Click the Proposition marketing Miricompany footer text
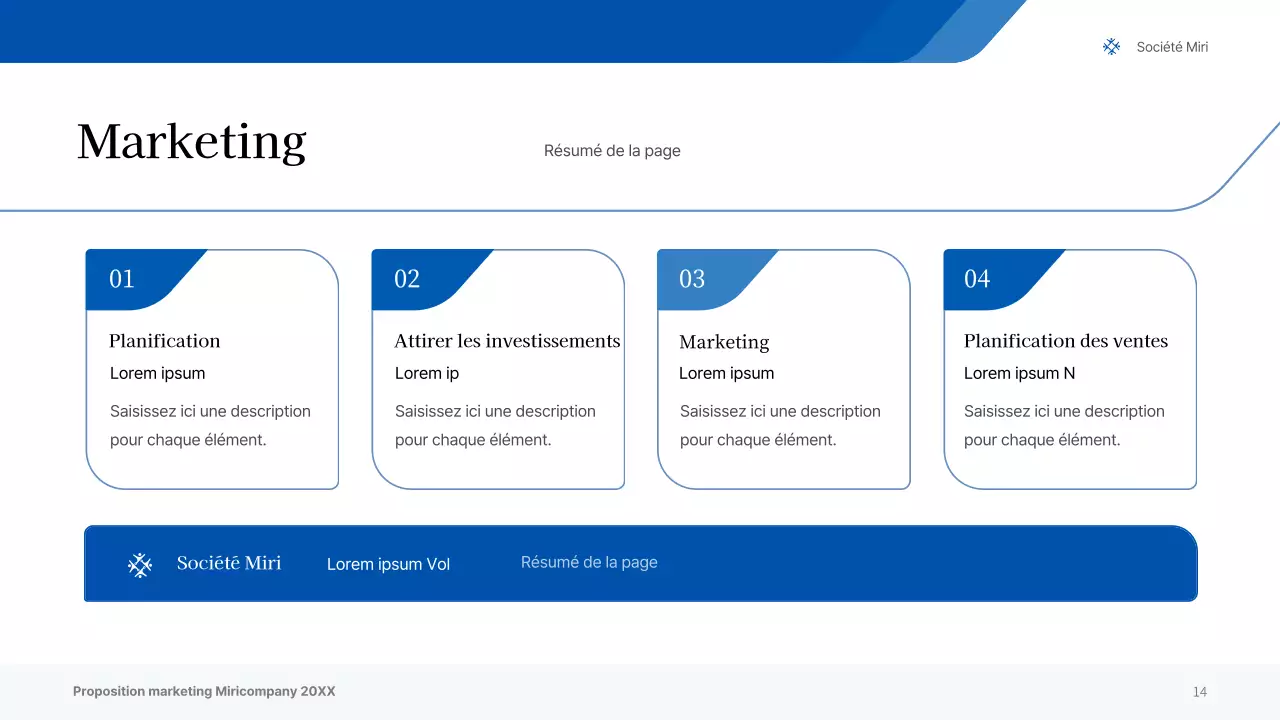Viewport: 1280px width, 720px height. 204,691
